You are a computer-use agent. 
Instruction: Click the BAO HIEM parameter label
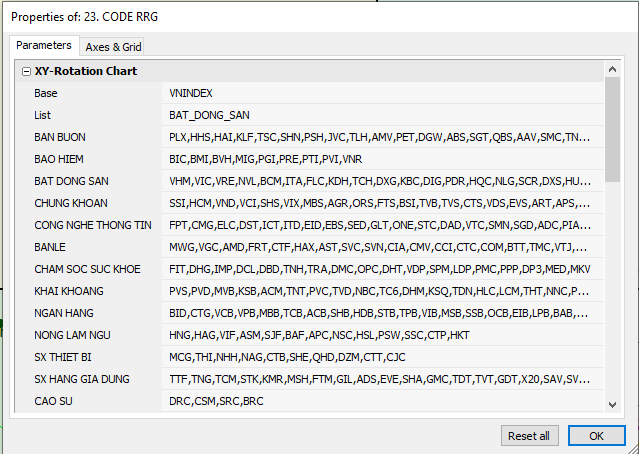pyautogui.click(x=59, y=159)
